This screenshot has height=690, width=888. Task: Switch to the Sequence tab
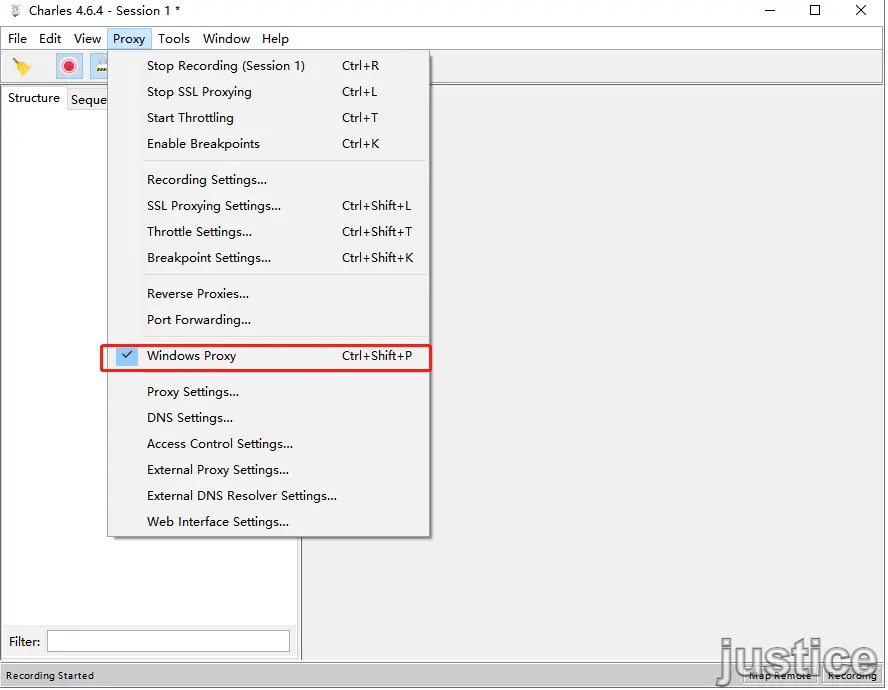click(x=88, y=100)
